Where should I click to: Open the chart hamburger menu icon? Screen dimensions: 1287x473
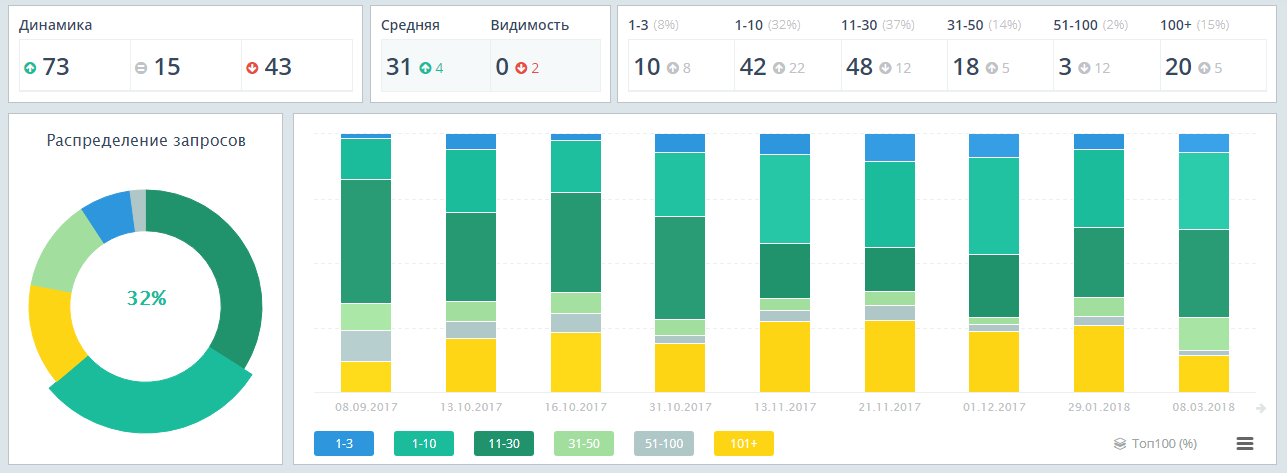(1245, 443)
